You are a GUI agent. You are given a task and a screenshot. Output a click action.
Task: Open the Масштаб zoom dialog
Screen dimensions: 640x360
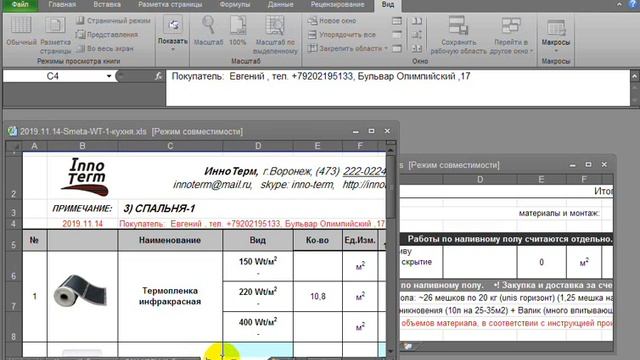[x=209, y=31]
